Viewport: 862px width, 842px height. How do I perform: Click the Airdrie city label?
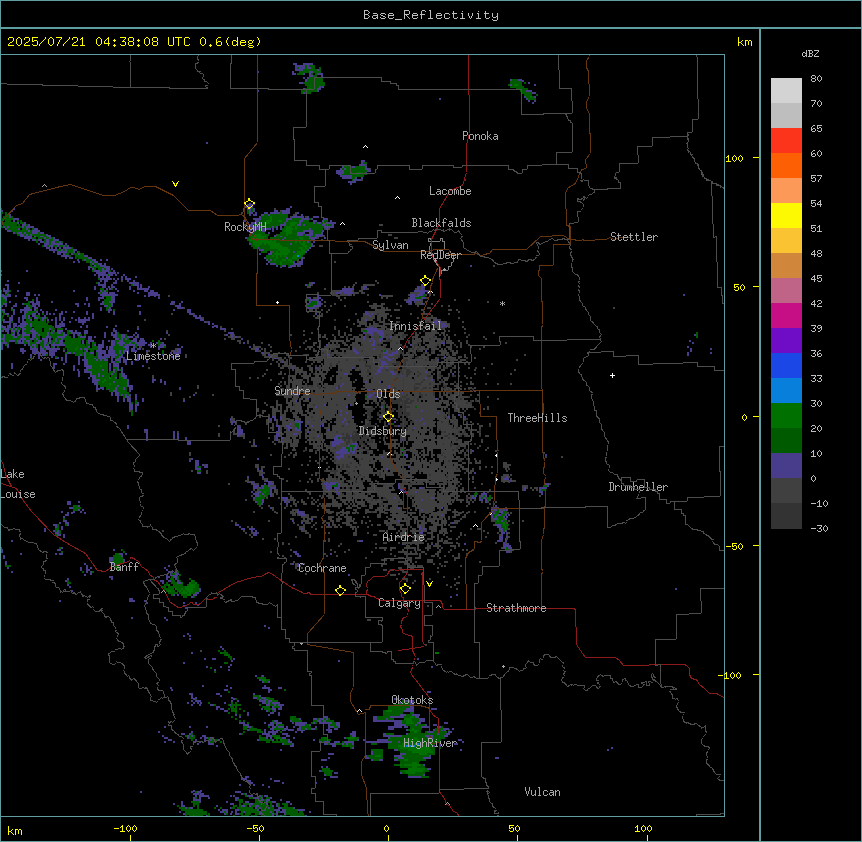click(404, 537)
